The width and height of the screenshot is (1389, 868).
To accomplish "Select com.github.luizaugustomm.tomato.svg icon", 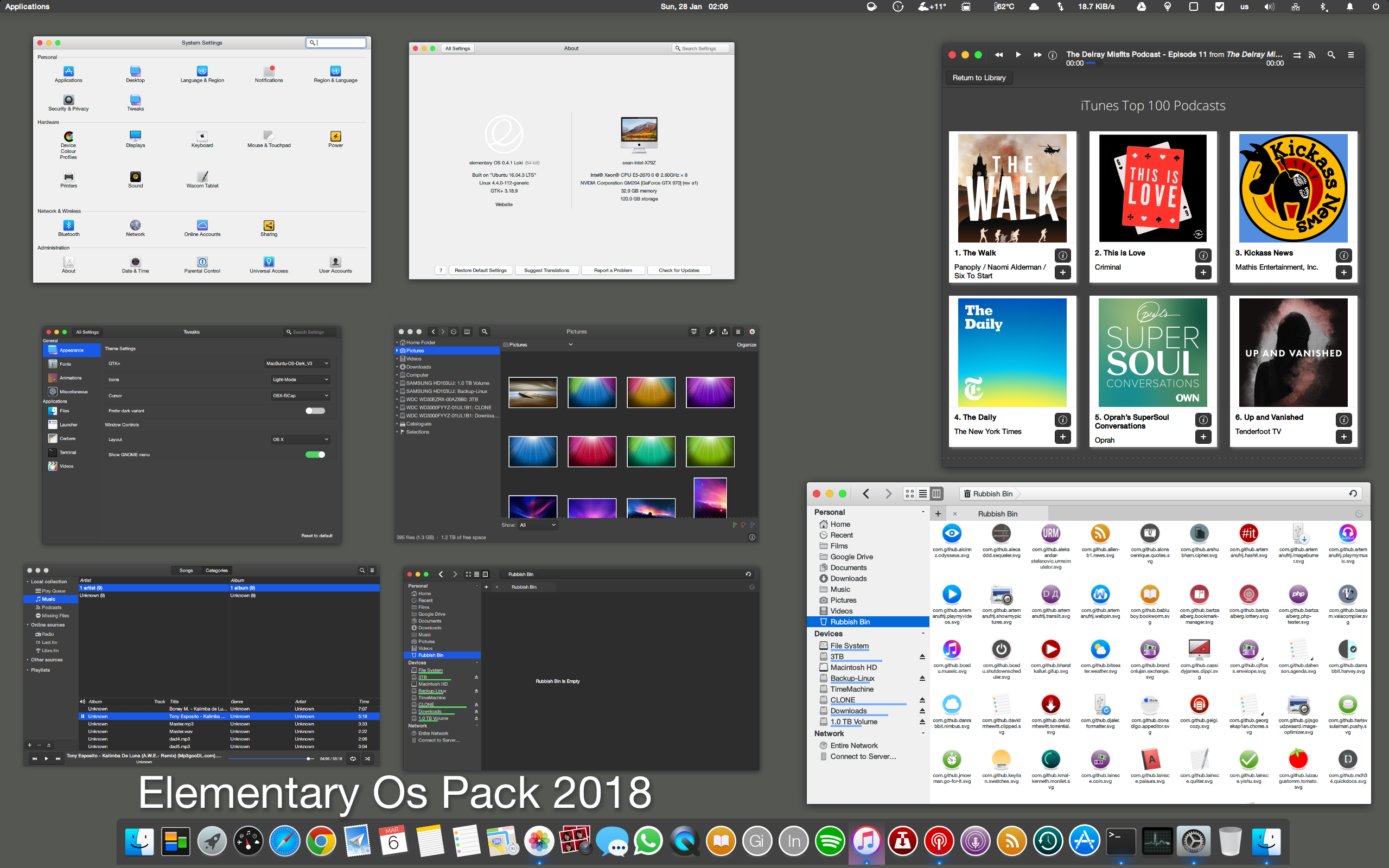I will click(1298, 759).
